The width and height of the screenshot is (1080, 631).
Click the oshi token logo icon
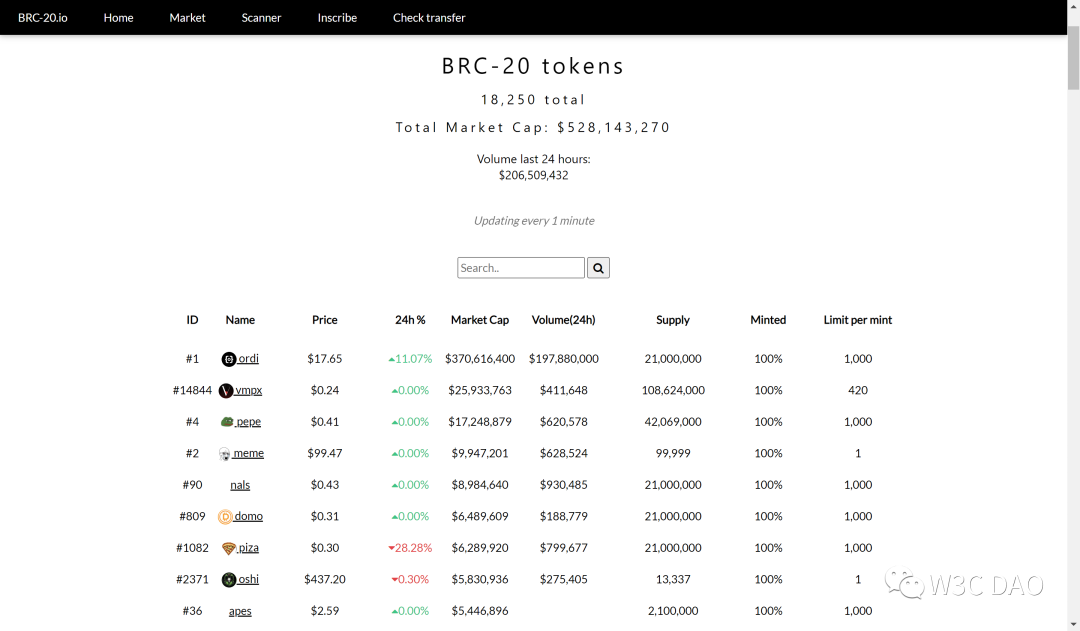point(229,579)
